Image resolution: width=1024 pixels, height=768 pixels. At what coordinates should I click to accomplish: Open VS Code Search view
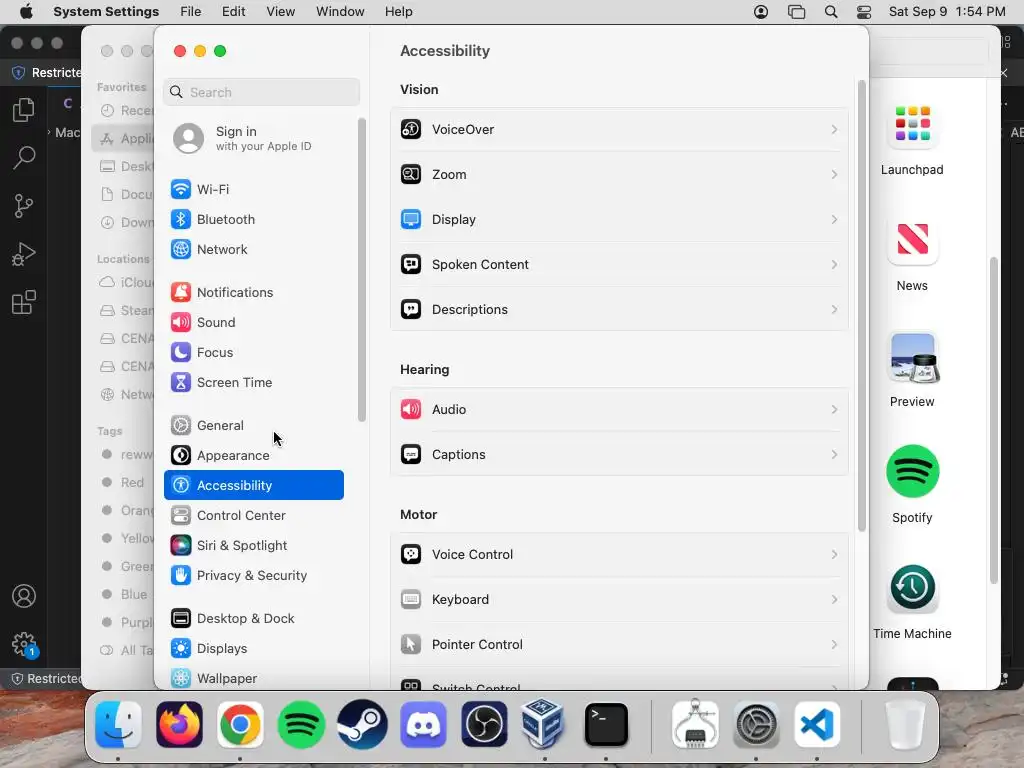[x=24, y=157]
